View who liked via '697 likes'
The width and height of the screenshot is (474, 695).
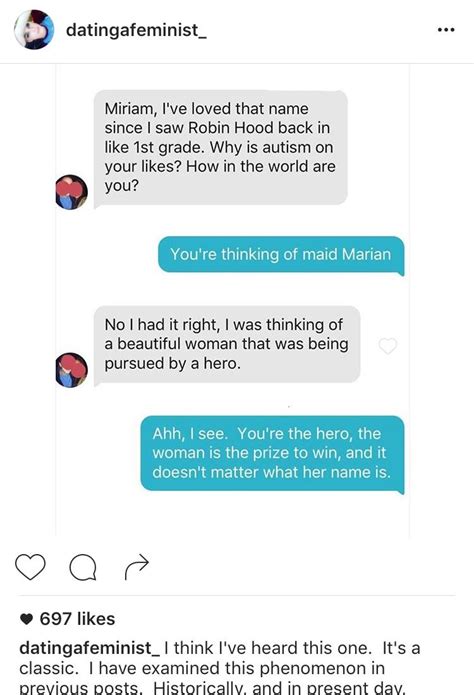77,619
